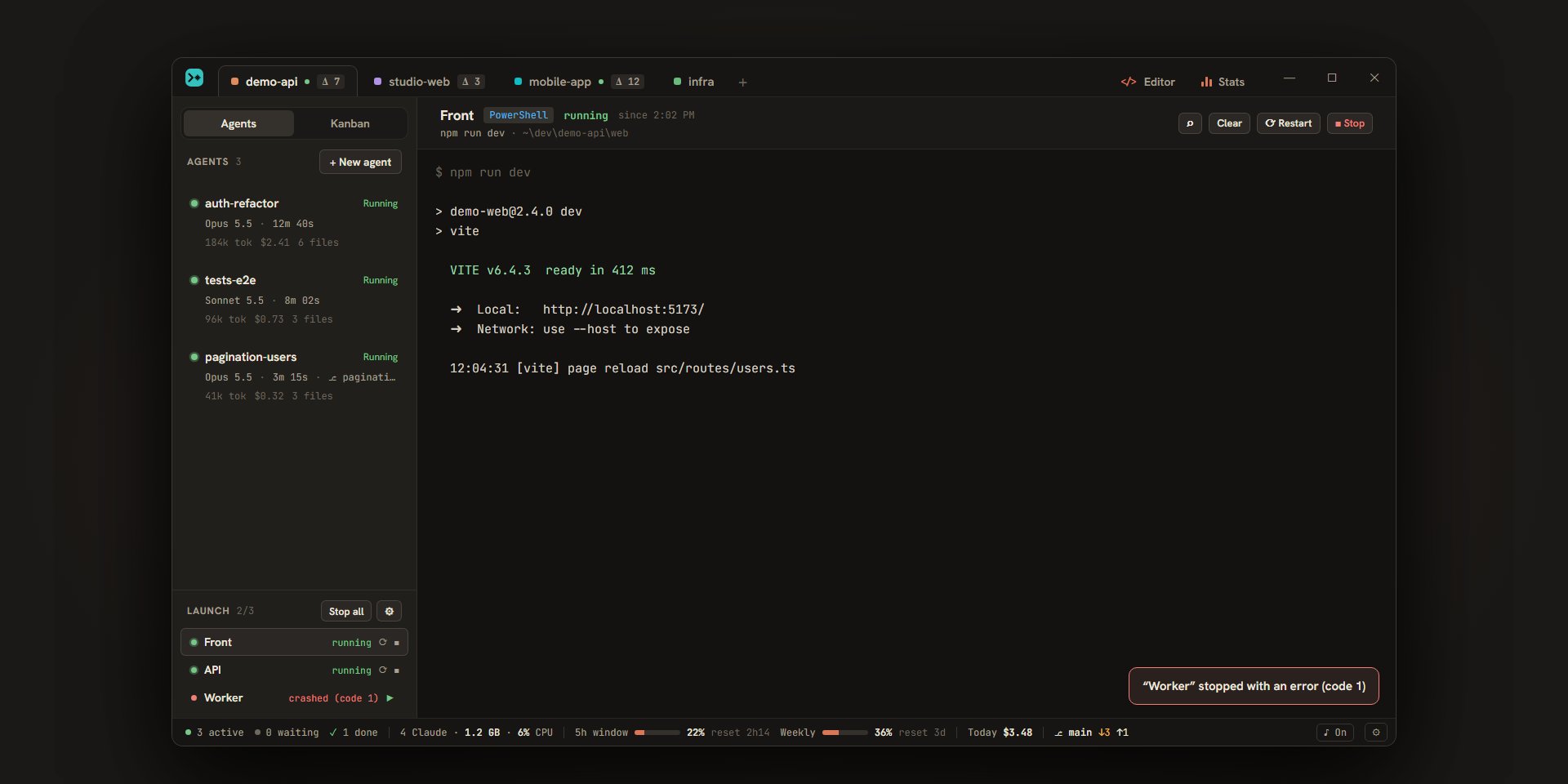Click the 6% CPU readout

pyautogui.click(x=535, y=733)
